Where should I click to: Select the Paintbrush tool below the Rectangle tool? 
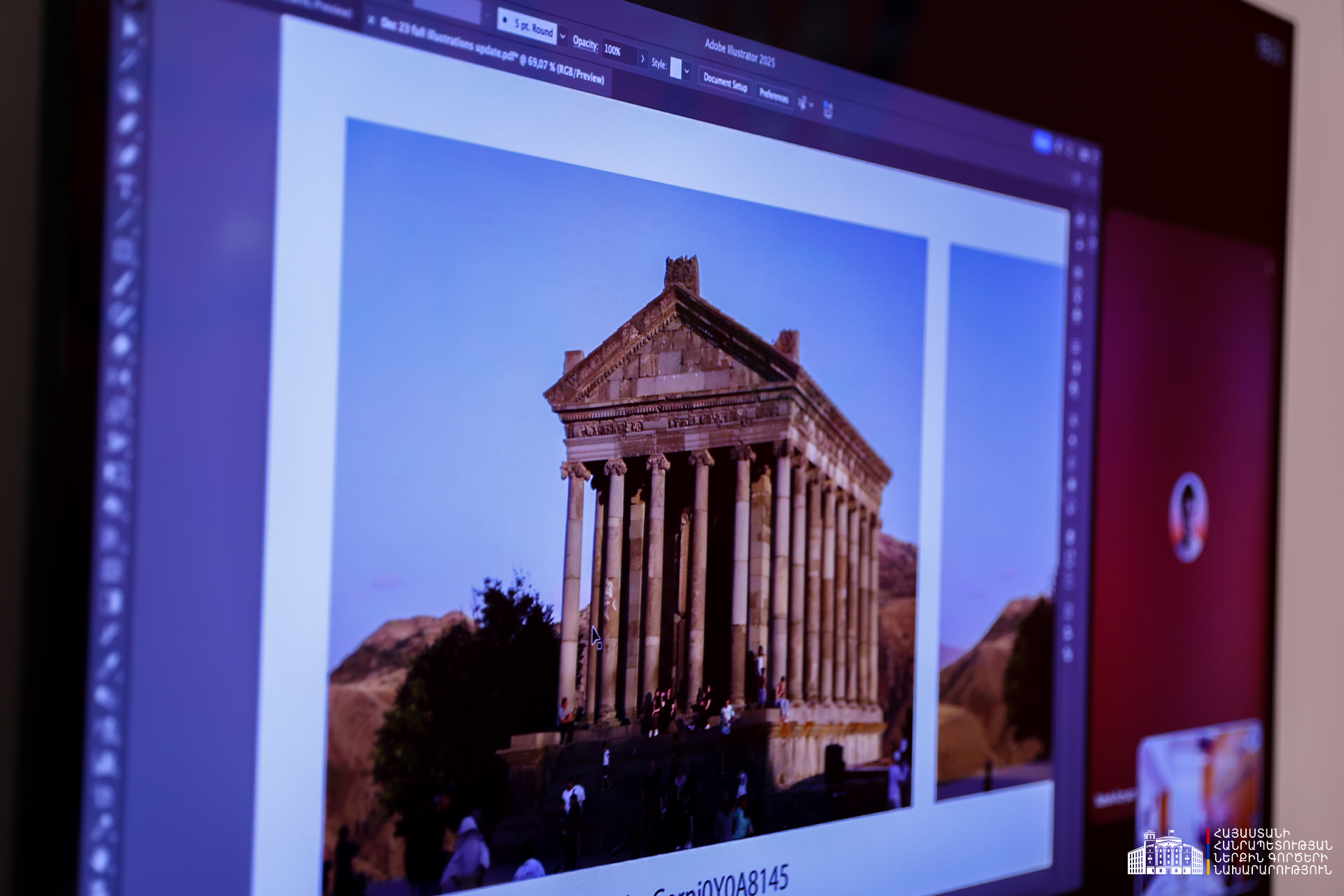click(123, 281)
